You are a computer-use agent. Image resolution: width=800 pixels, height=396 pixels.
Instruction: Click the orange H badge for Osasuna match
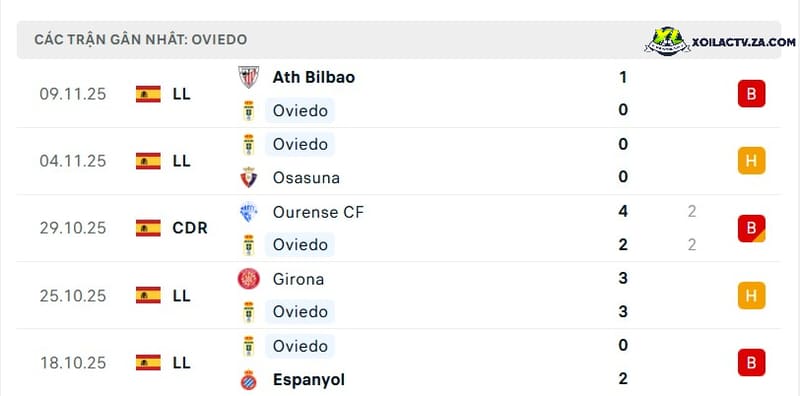[751, 161]
